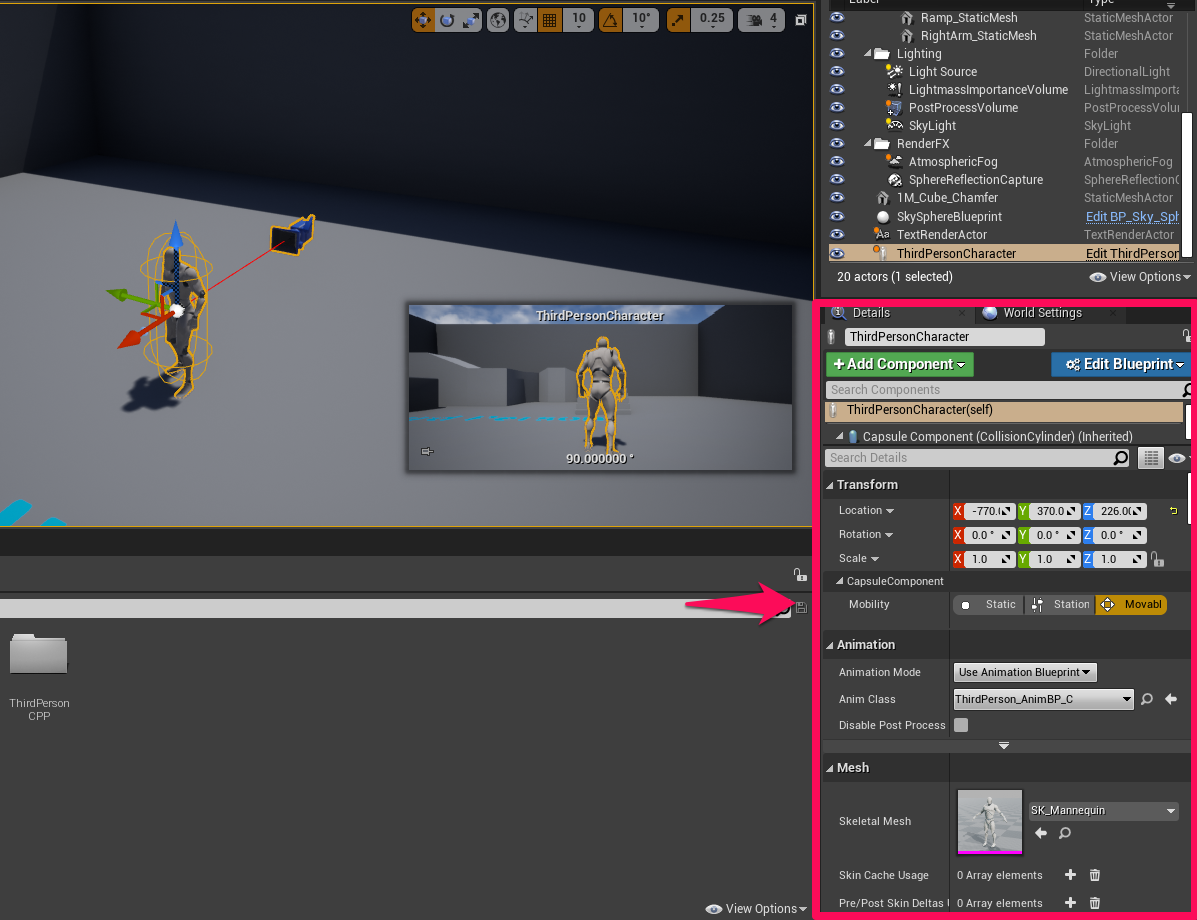Screen dimensions: 1197x920
Task: Toggle grid snapping in viewport toolbar
Action: (550, 20)
